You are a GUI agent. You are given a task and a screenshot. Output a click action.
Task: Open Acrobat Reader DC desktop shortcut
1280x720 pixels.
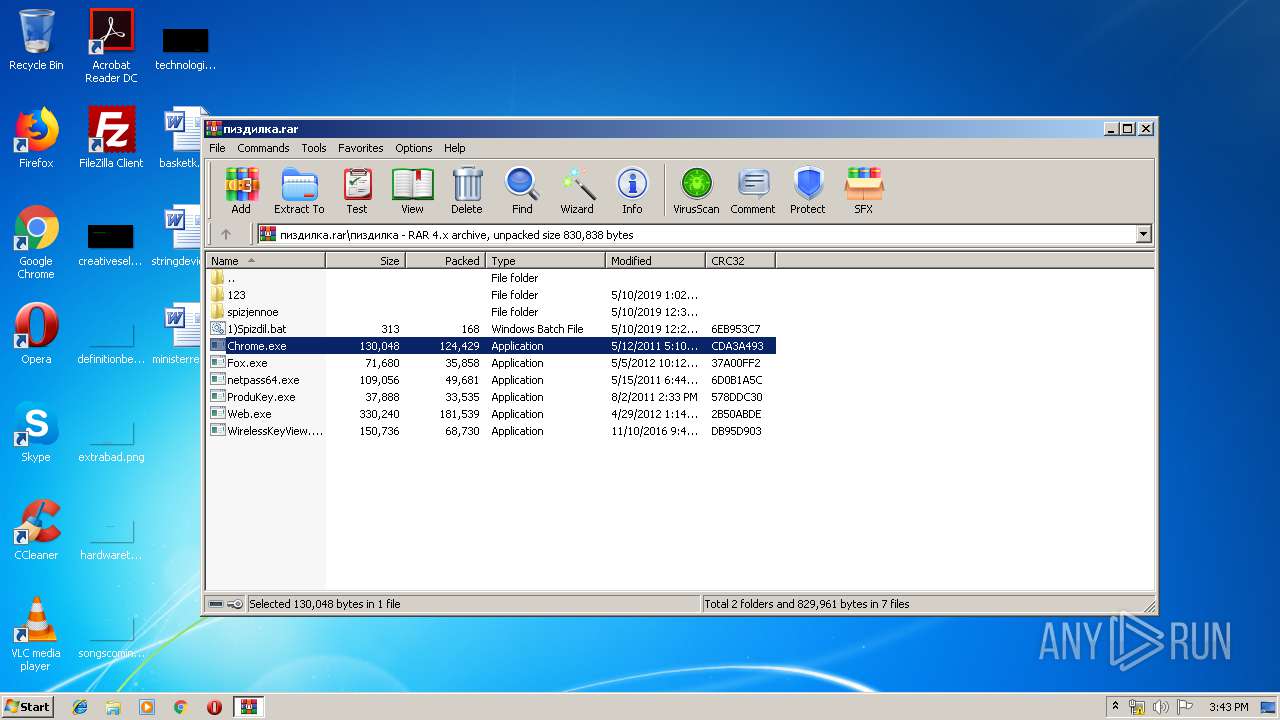[111, 46]
